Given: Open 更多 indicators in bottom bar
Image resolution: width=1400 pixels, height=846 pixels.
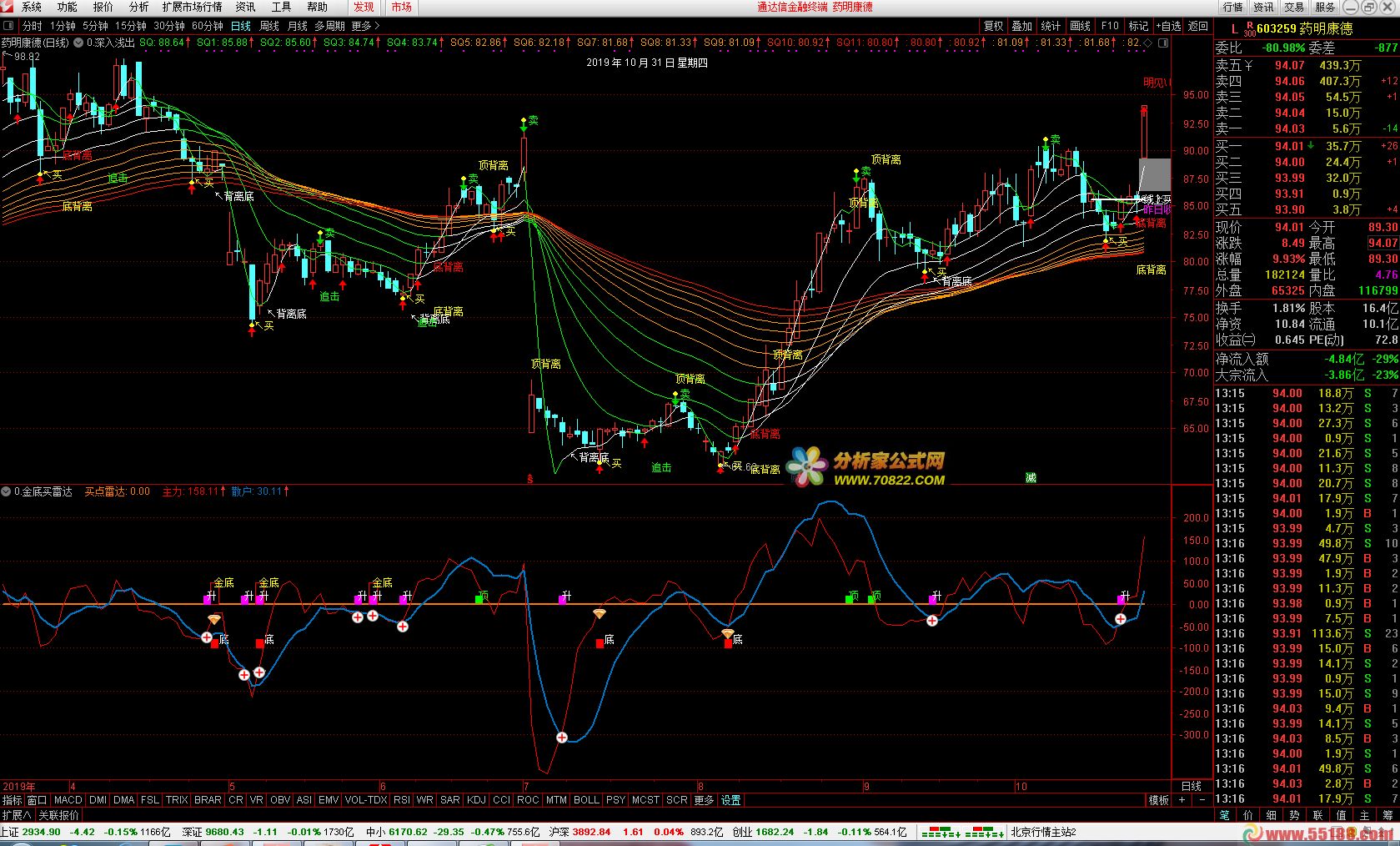Looking at the screenshot, I should click(704, 800).
